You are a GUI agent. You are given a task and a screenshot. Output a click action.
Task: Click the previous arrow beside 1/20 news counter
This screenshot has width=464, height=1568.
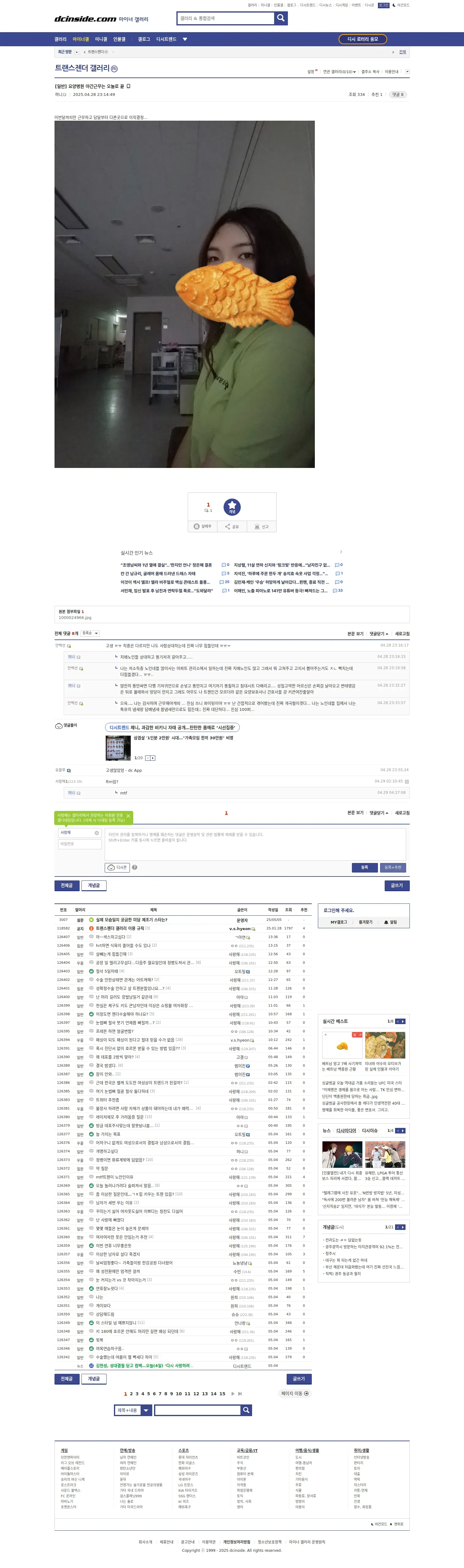(147, 758)
